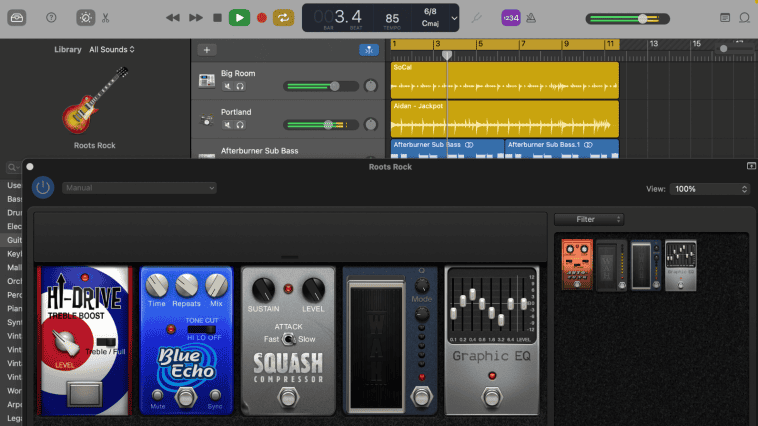Screen dimensions: 758x426
Task: Click the Tuner icon
Action: pyautogui.click(x=477, y=17)
